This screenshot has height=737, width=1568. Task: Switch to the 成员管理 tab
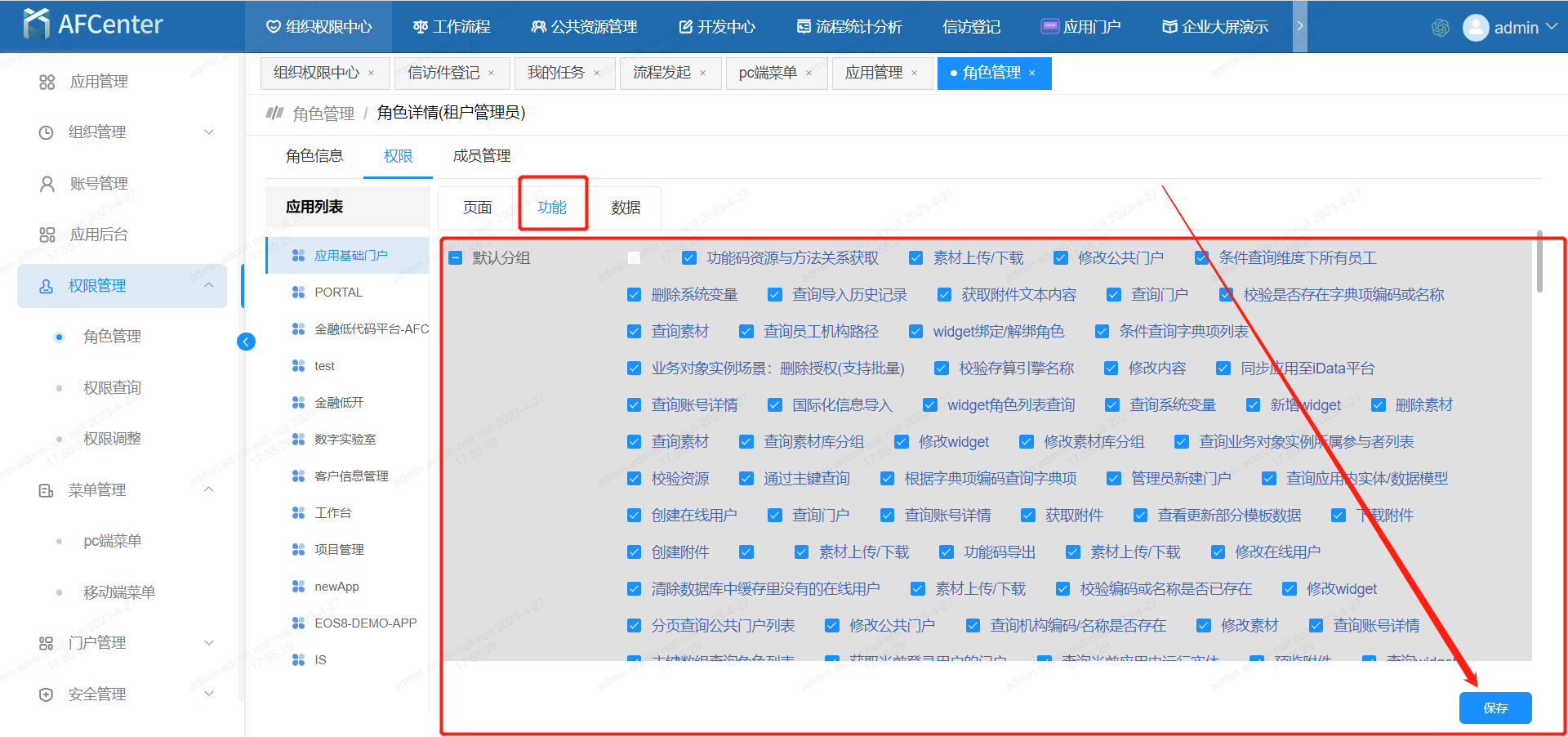pos(481,156)
